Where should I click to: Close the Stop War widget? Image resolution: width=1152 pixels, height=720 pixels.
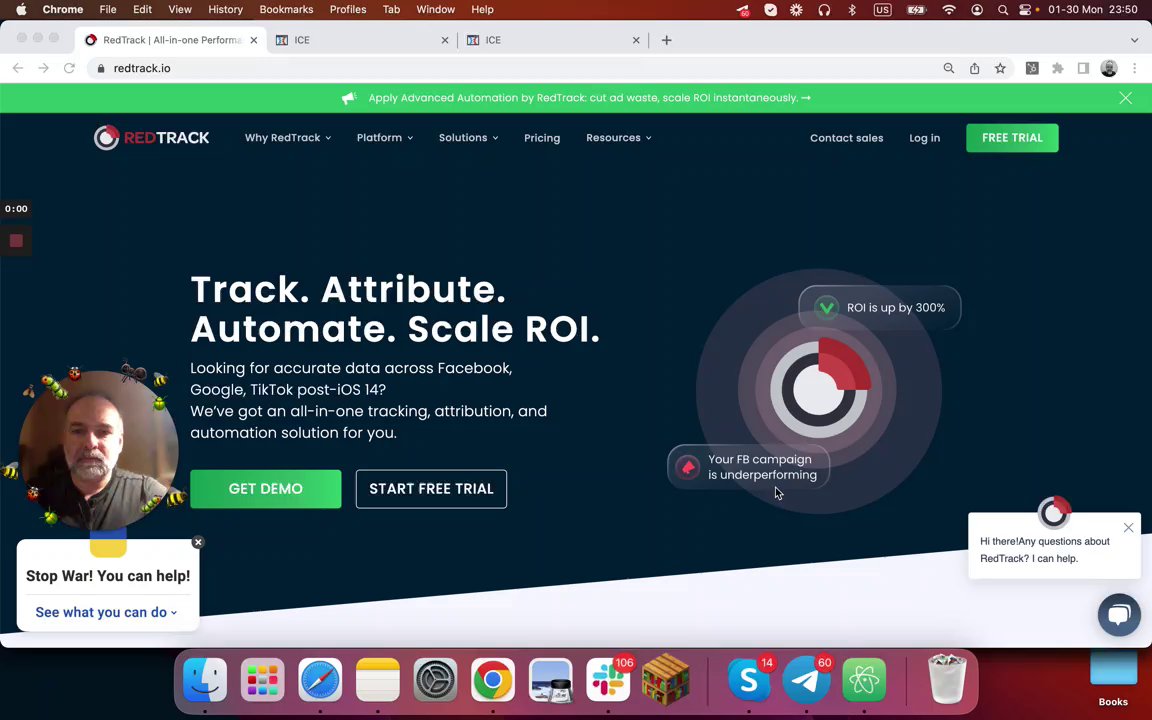pyautogui.click(x=198, y=542)
